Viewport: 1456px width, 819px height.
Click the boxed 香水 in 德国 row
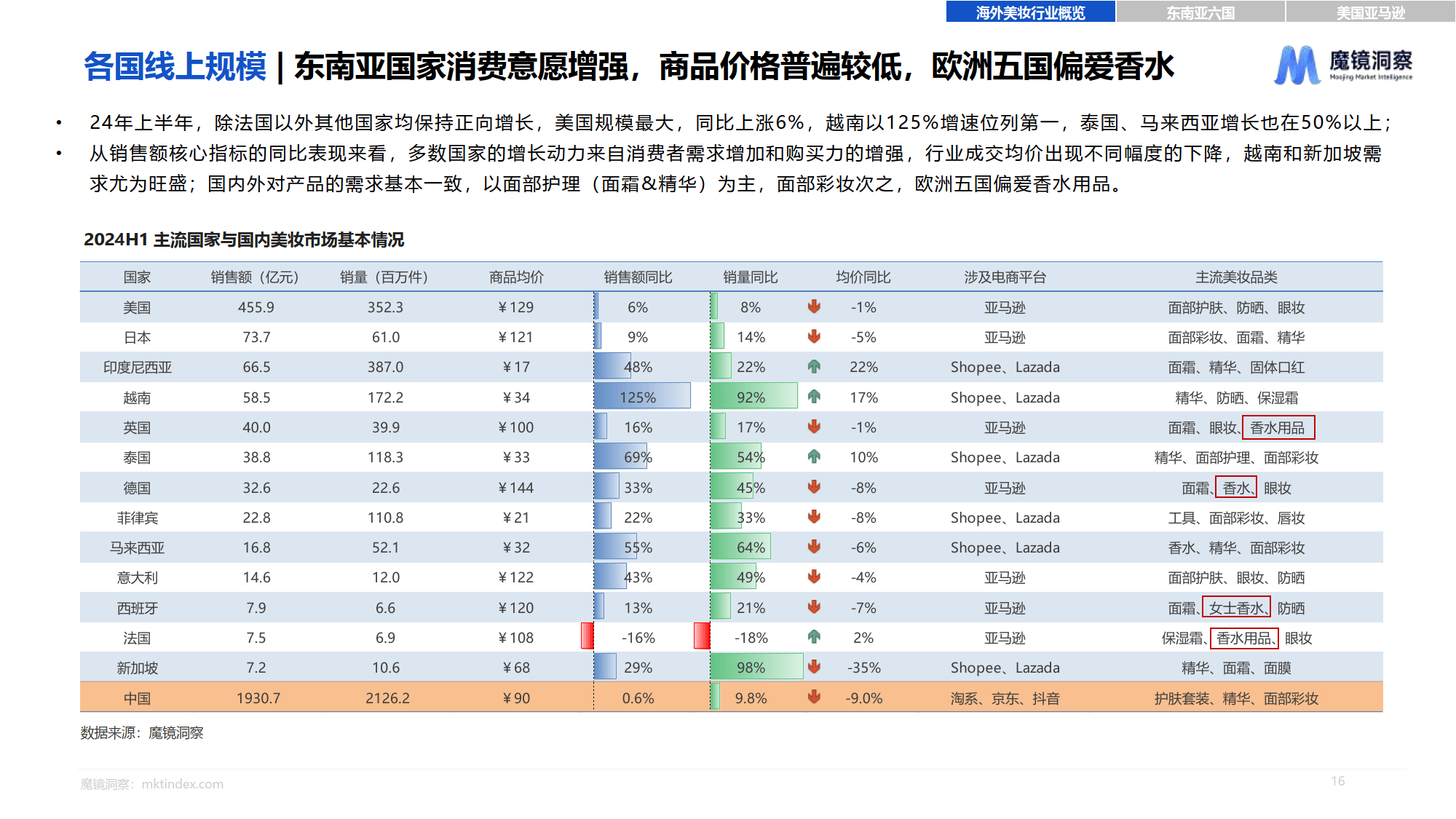1236,487
